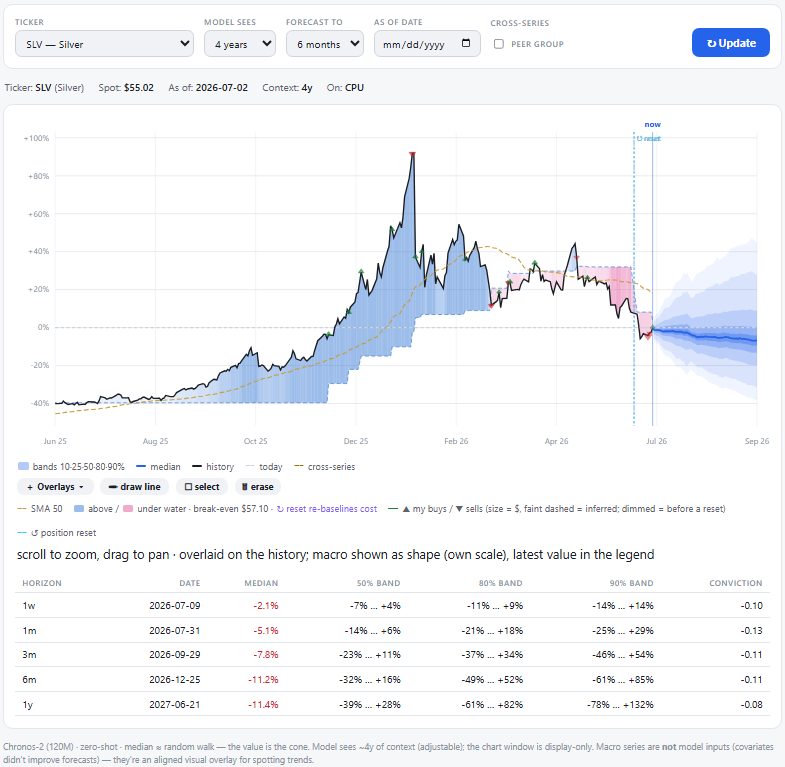
Task: Toggle the today legend entry
Action: pyautogui.click(x=264, y=467)
